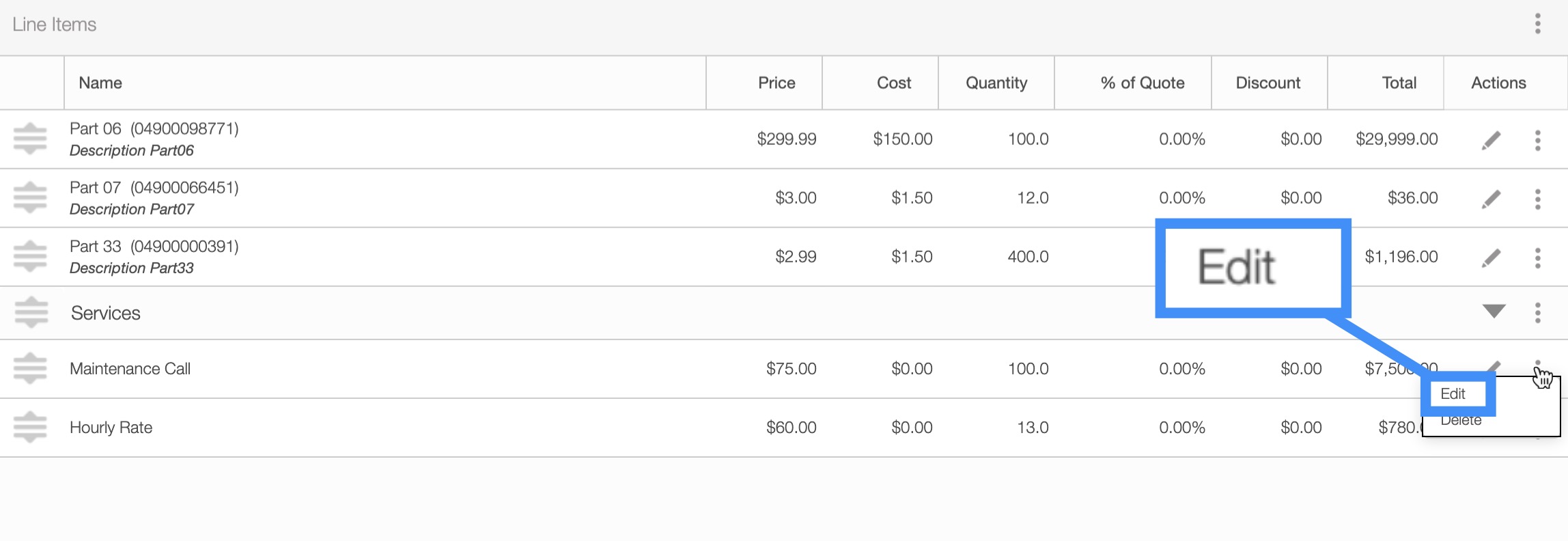Click the Part 33 quantity value 400.0
The width and height of the screenshot is (1568, 541).
(x=1028, y=257)
